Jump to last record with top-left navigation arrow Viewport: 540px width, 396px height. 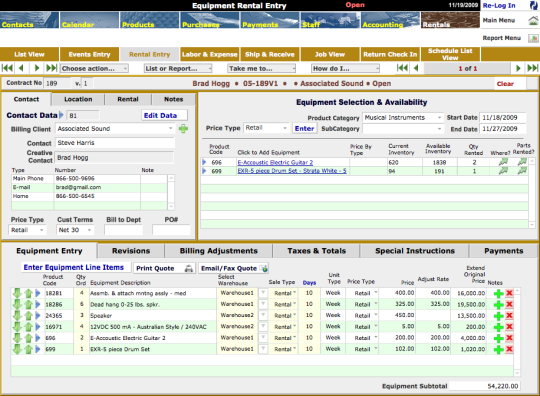(x=52, y=68)
